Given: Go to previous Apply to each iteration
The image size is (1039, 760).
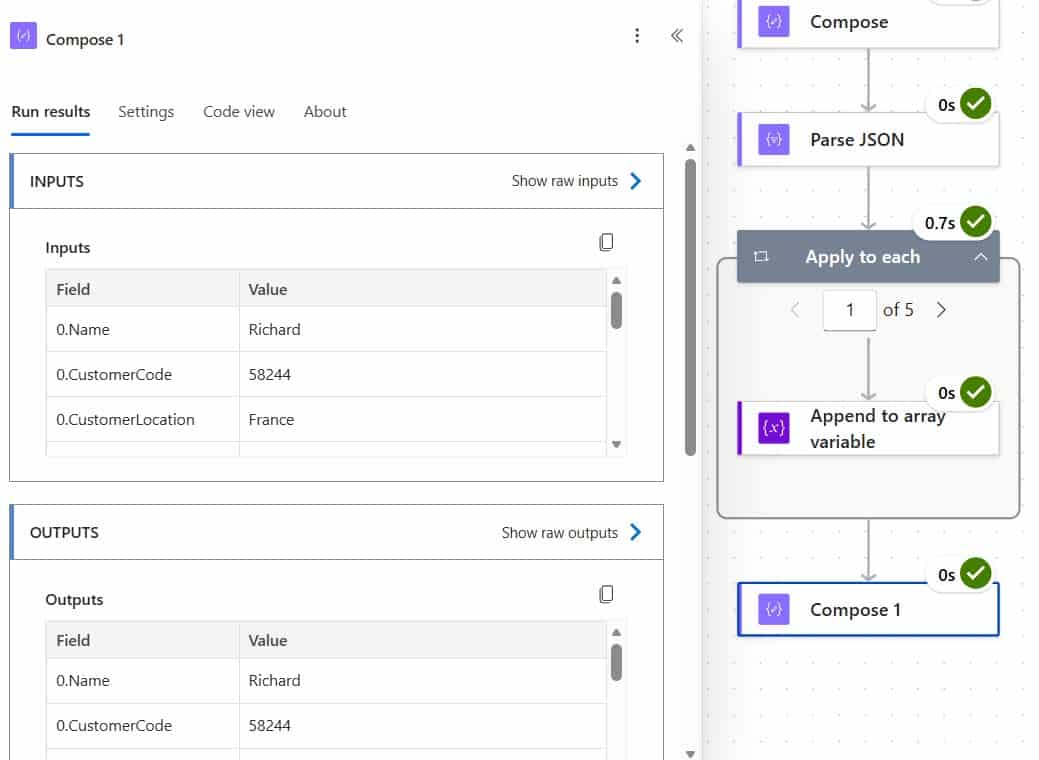Looking at the screenshot, I should pyautogui.click(x=796, y=309).
